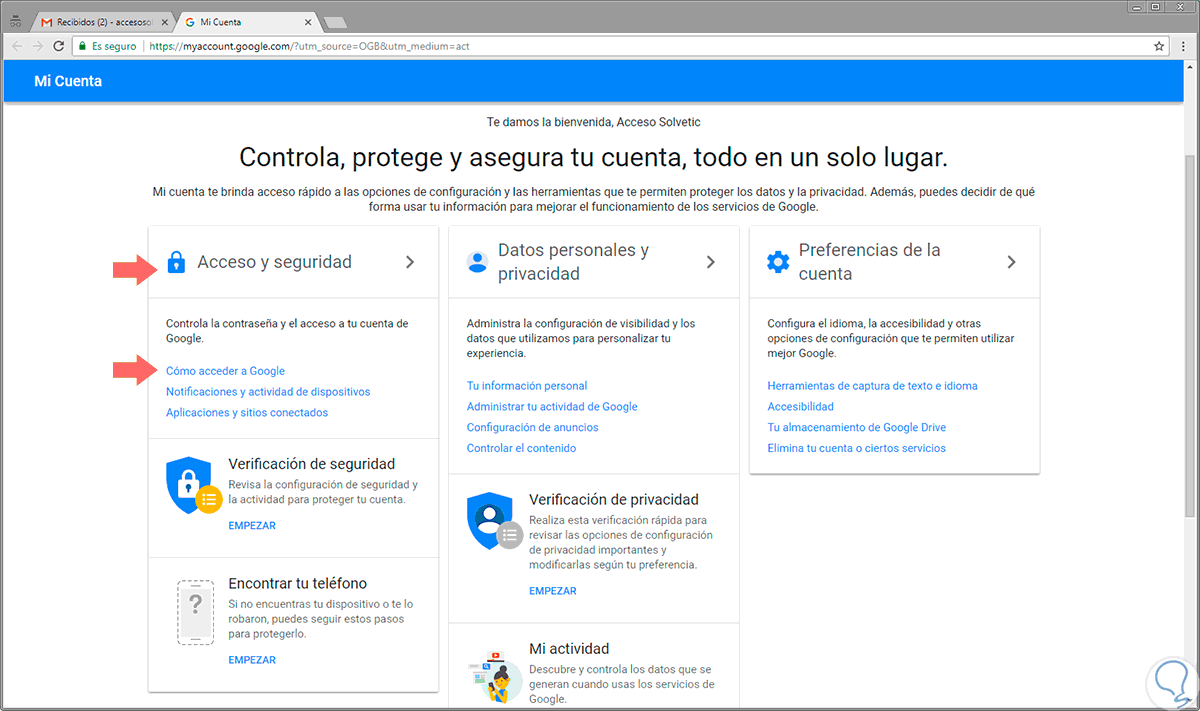The width and height of the screenshot is (1200, 711).
Task: Click the Gmail icon on the Recibidos tab
Action: pos(47,21)
